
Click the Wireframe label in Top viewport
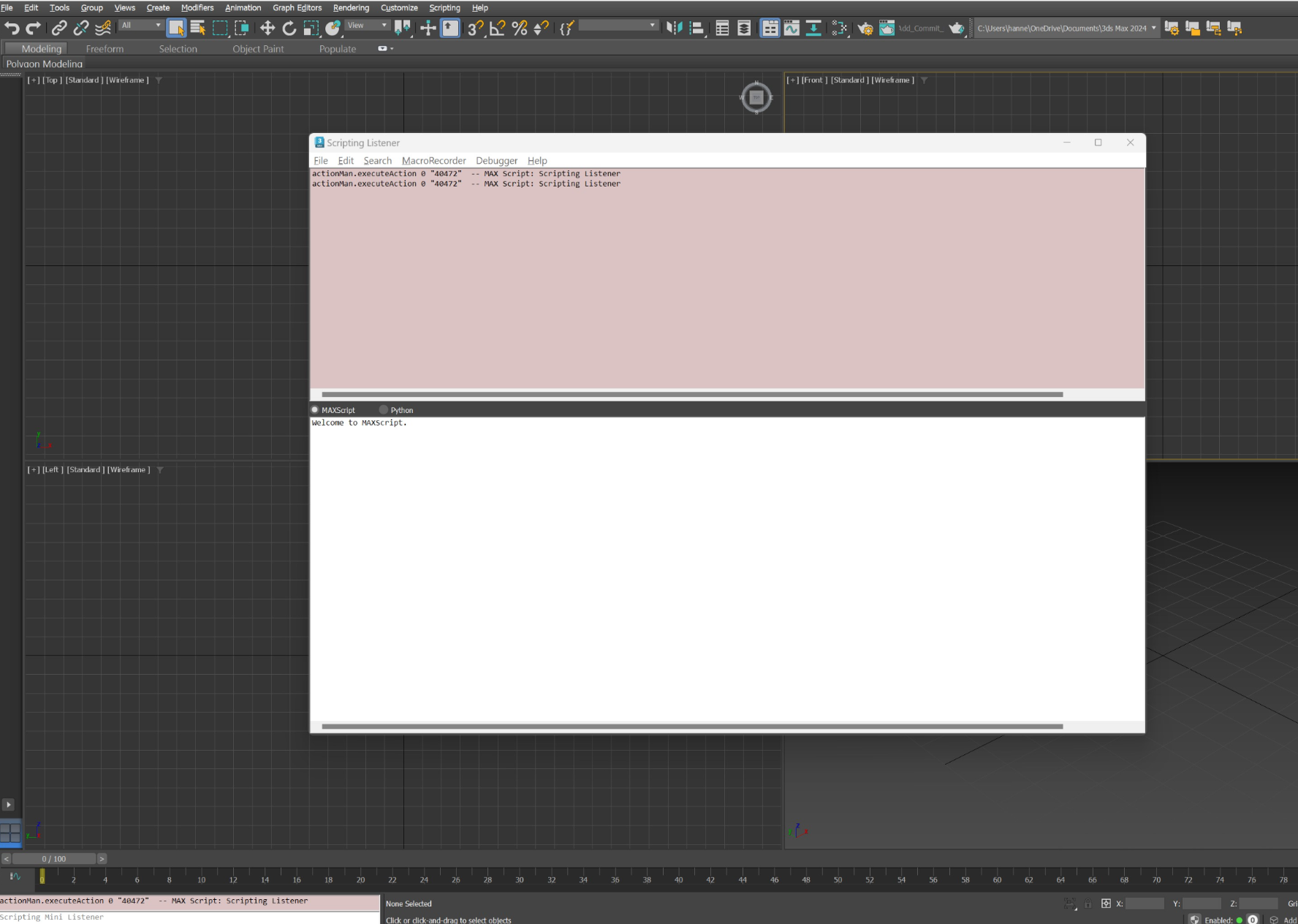tap(127, 80)
